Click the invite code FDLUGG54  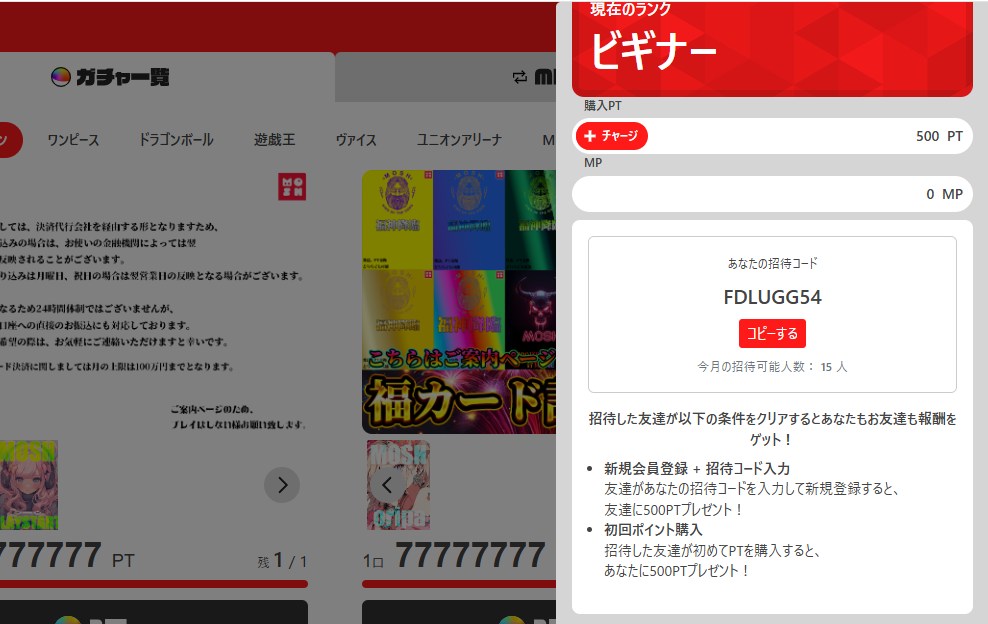click(x=772, y=297)
